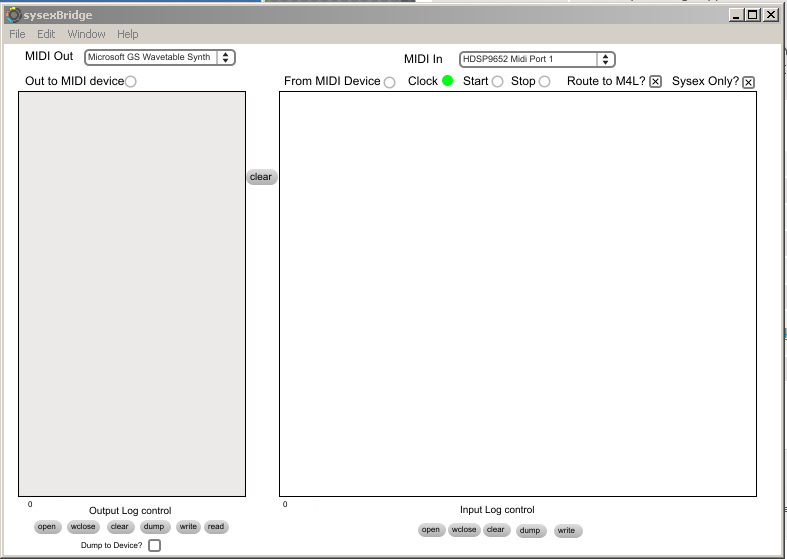Open the Edit menu

(46, 34)
